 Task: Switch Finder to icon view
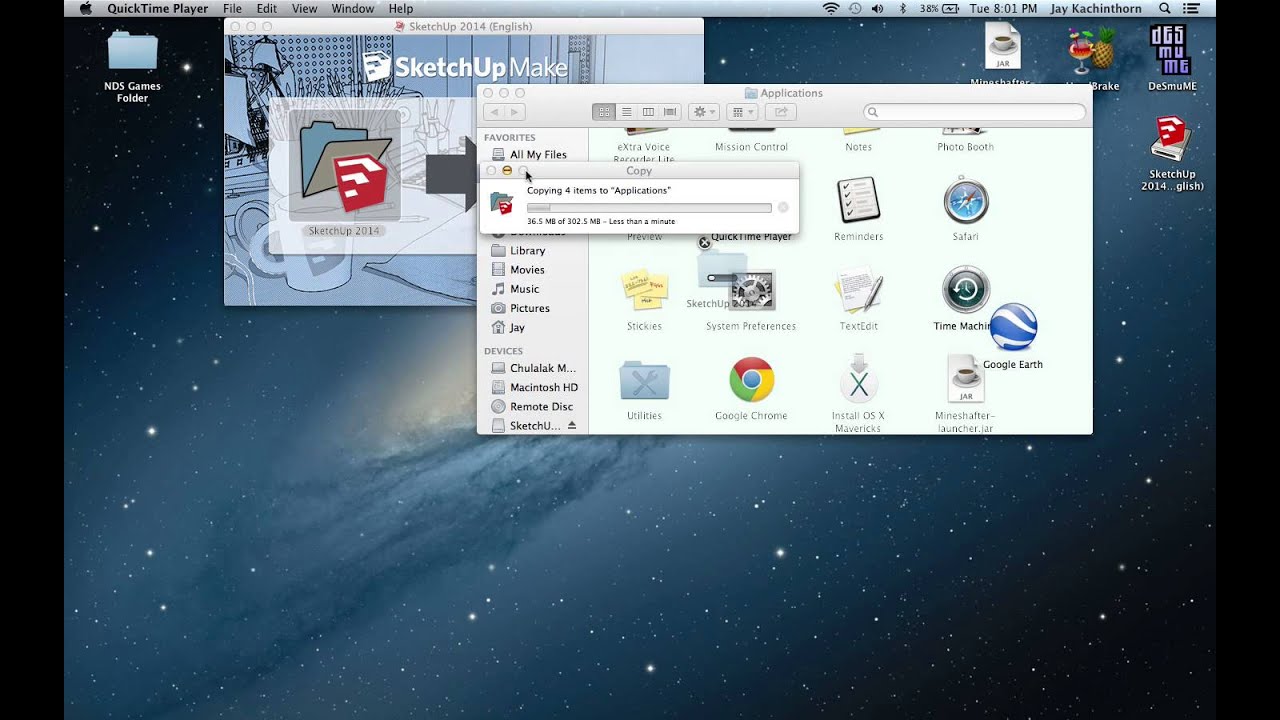[604, 112]
